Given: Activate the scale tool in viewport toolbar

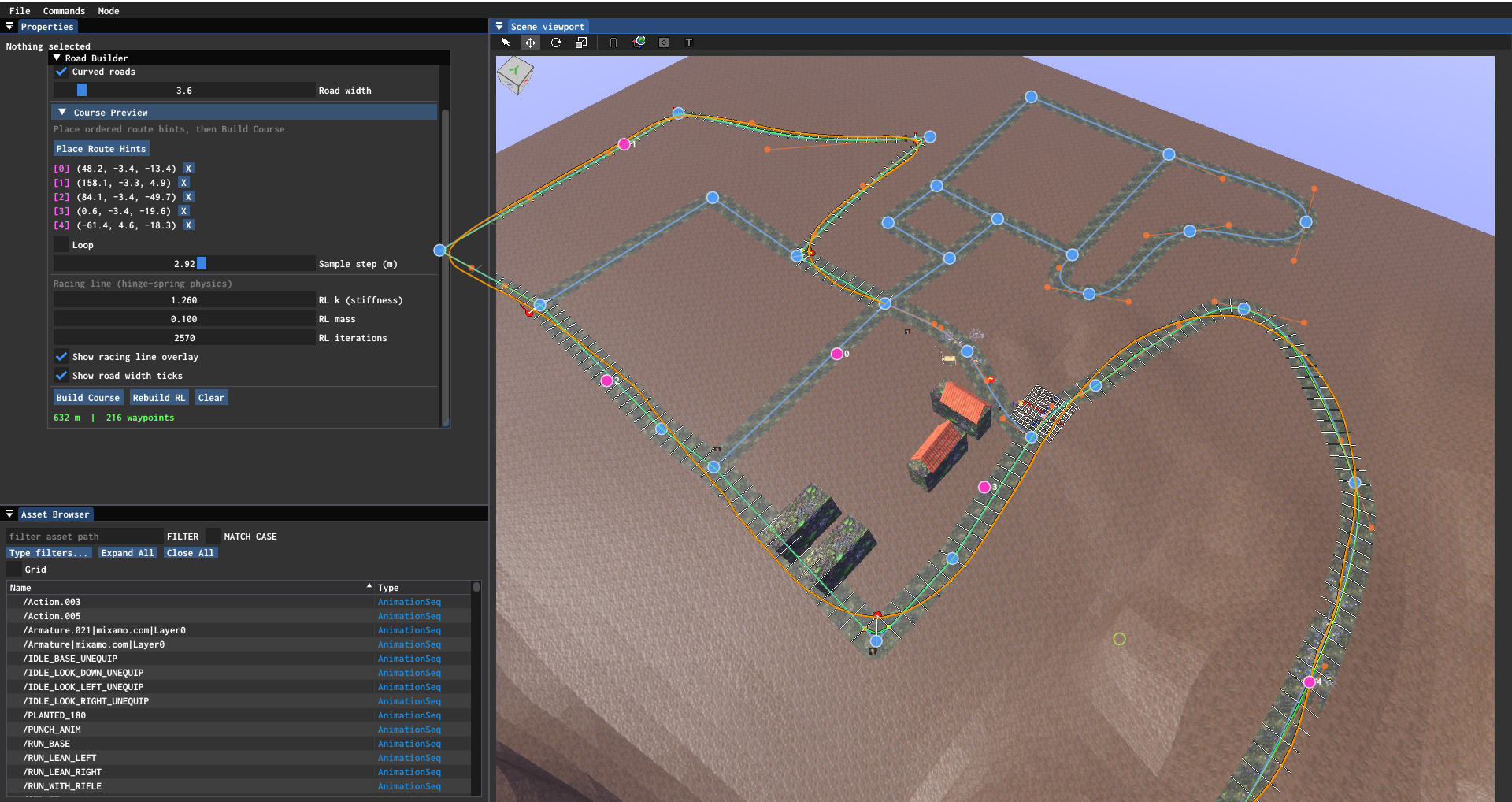Looking at the screenshot, I should point(581,43).
